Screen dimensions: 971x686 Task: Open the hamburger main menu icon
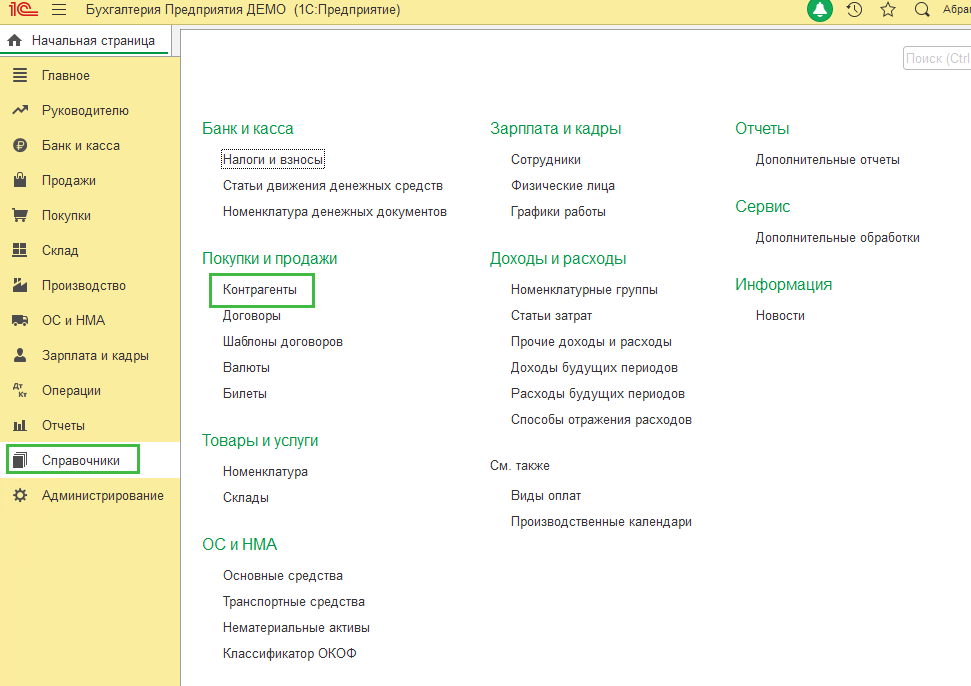coord(59,10)
